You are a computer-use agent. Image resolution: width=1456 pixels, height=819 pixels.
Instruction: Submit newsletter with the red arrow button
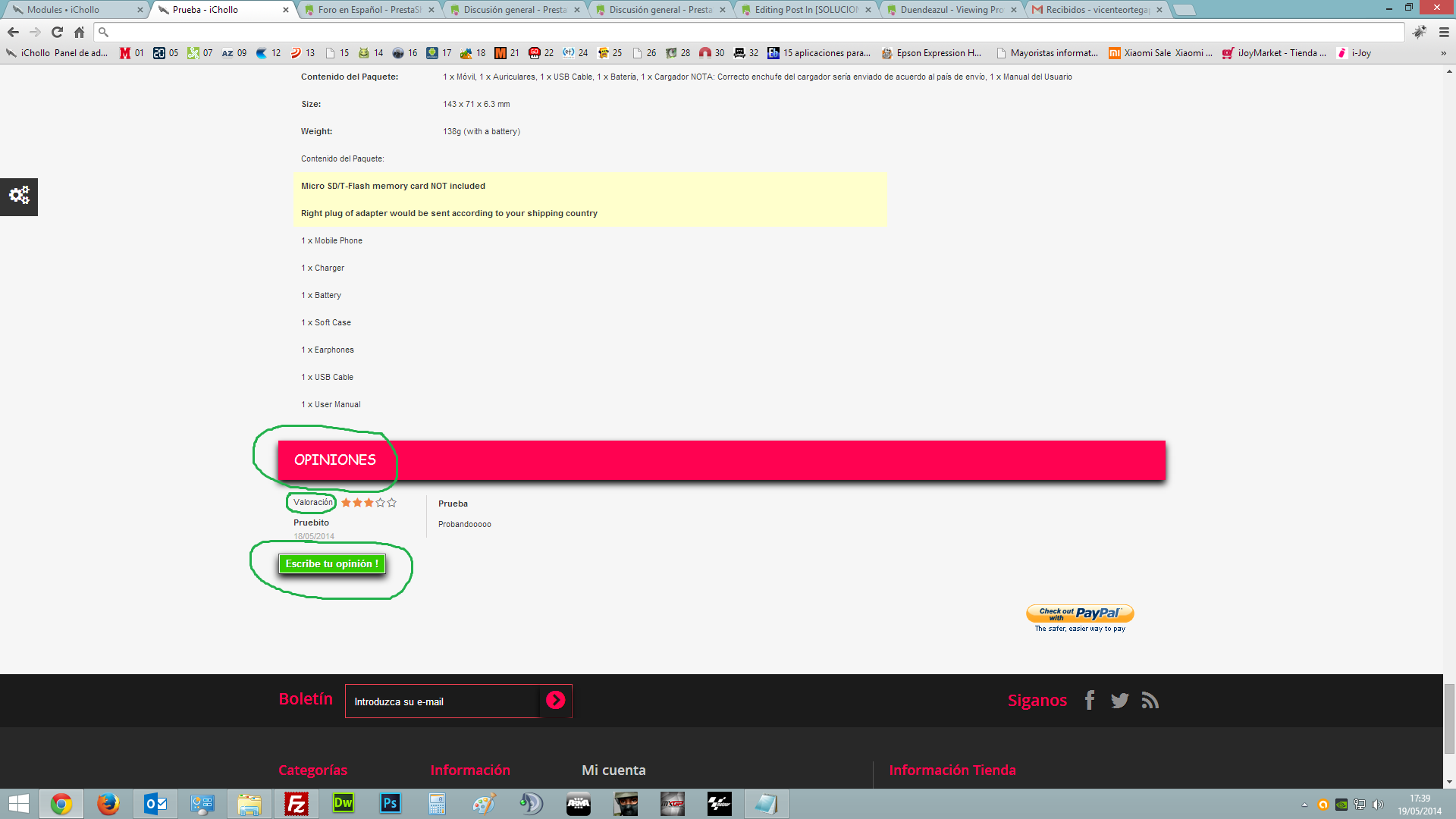click(x=555, y=700)
